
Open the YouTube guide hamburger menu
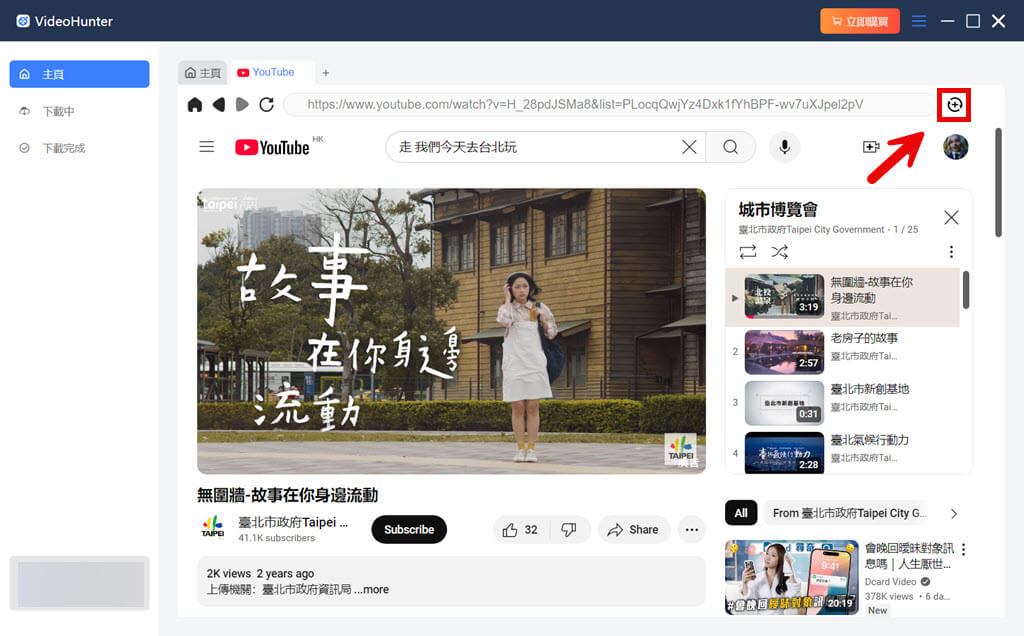tap(206, 146)
